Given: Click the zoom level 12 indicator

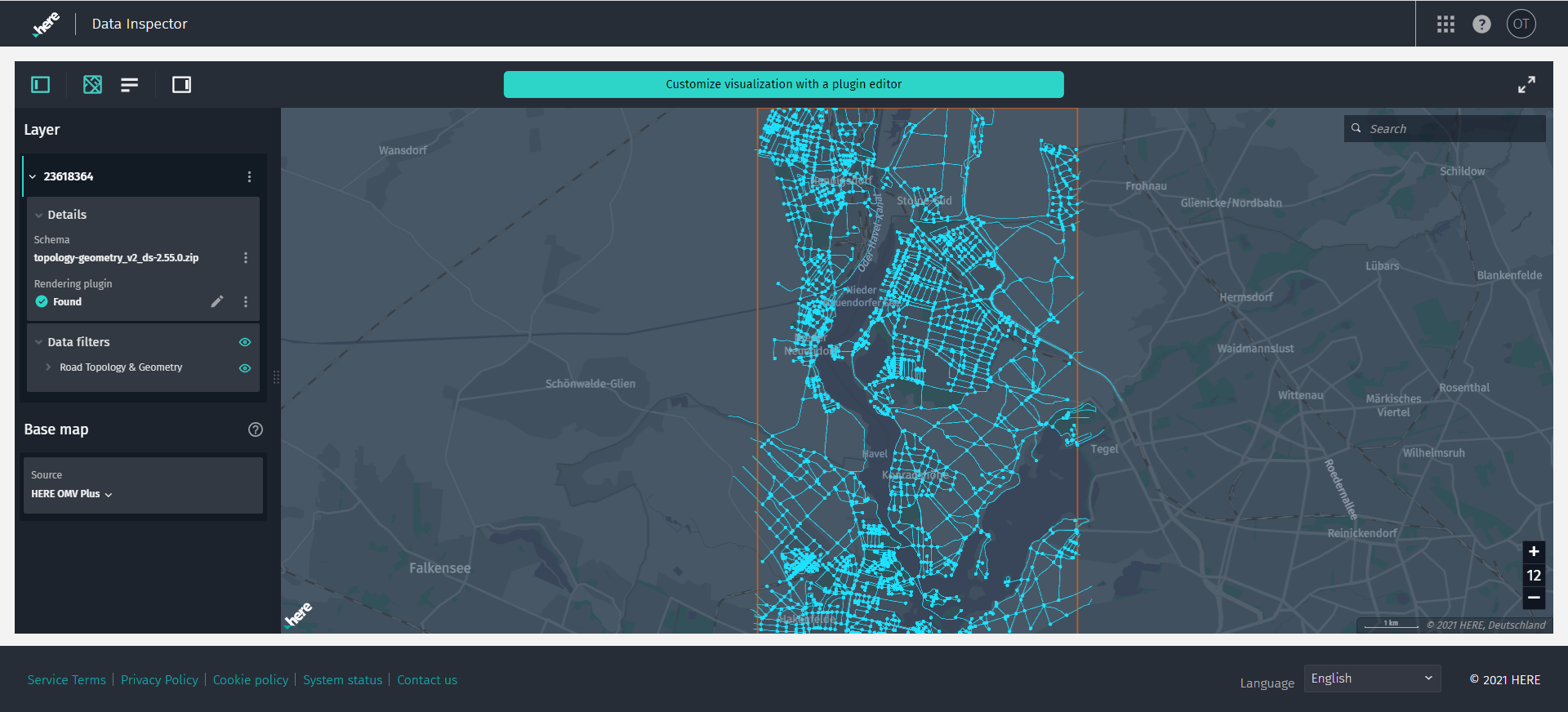Looking at the screenshot, I should tap(1534, 575).
